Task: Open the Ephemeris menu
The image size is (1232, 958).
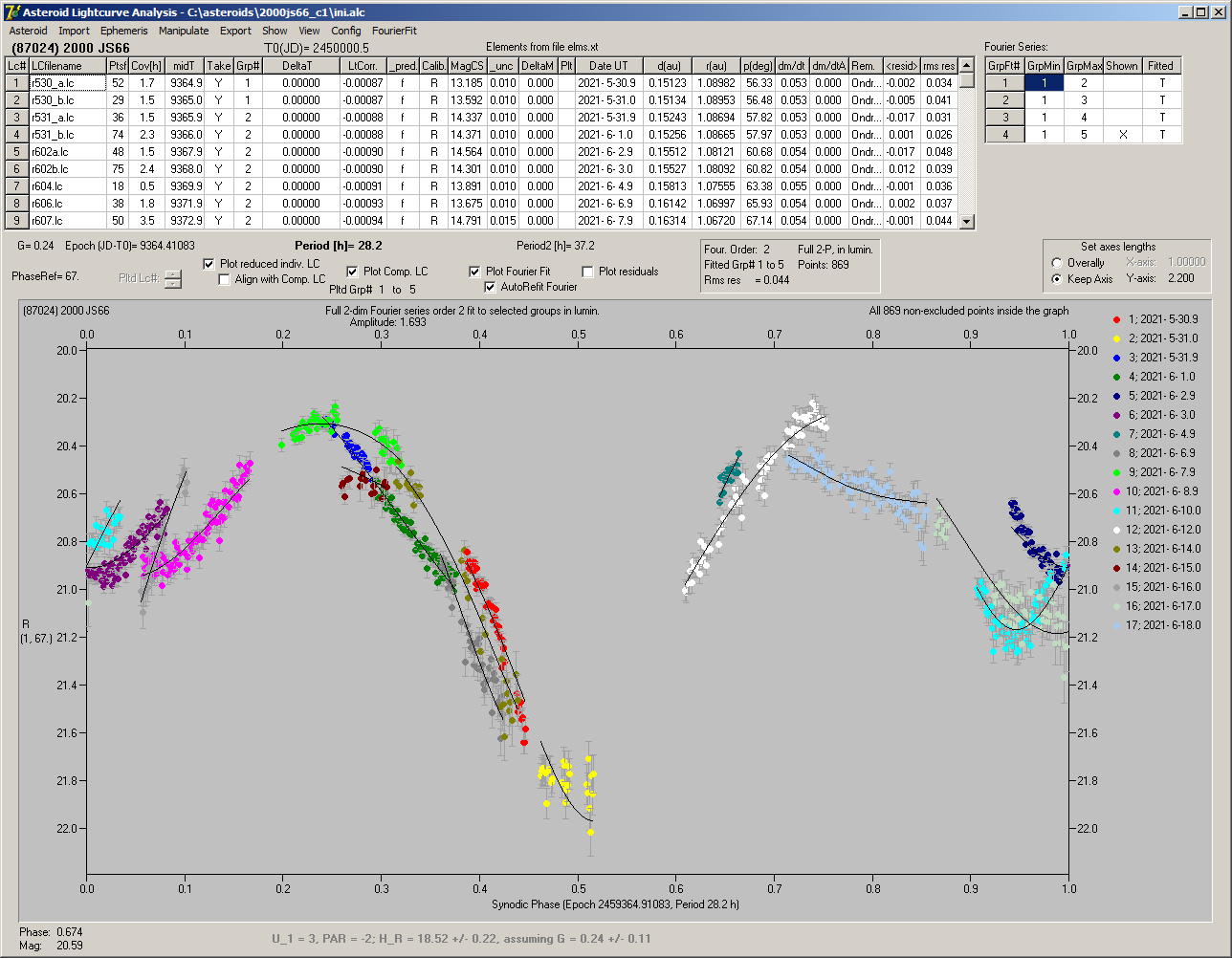Action: [124, 31]
